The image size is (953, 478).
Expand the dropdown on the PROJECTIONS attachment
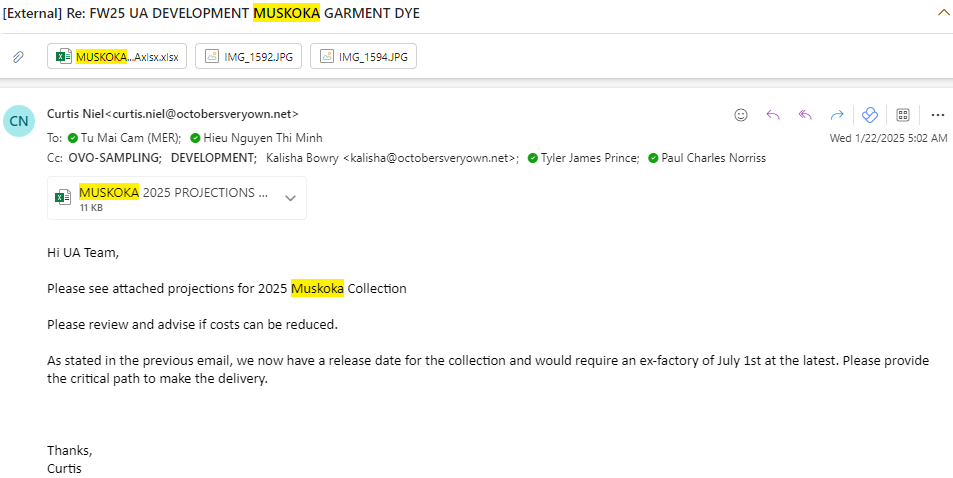coord(291,198)
